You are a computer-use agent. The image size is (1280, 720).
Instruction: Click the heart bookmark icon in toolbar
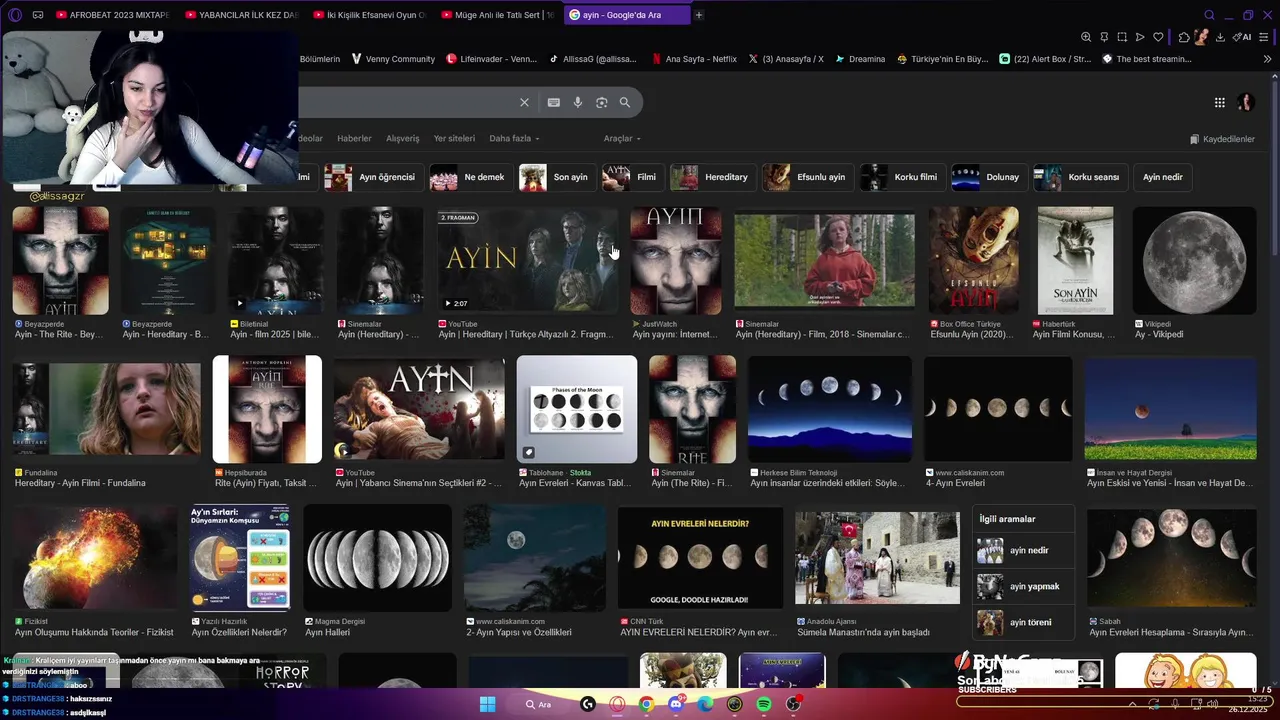point(1158,37)
